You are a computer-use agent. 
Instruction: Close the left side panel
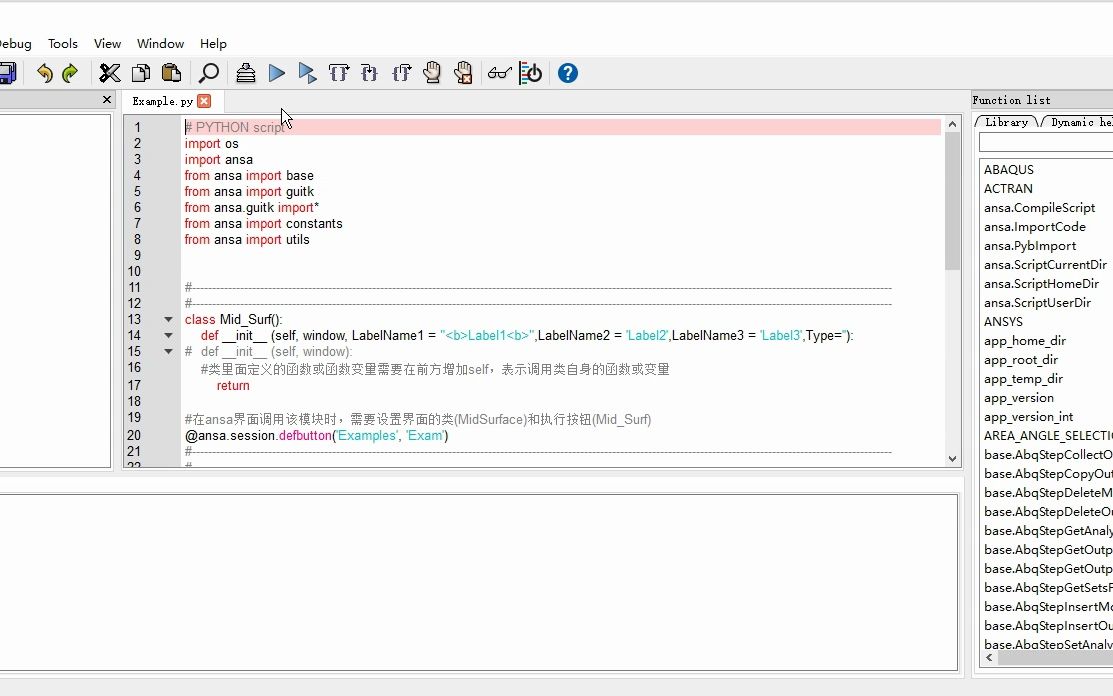pyautogui.click(x=107, y=99)
